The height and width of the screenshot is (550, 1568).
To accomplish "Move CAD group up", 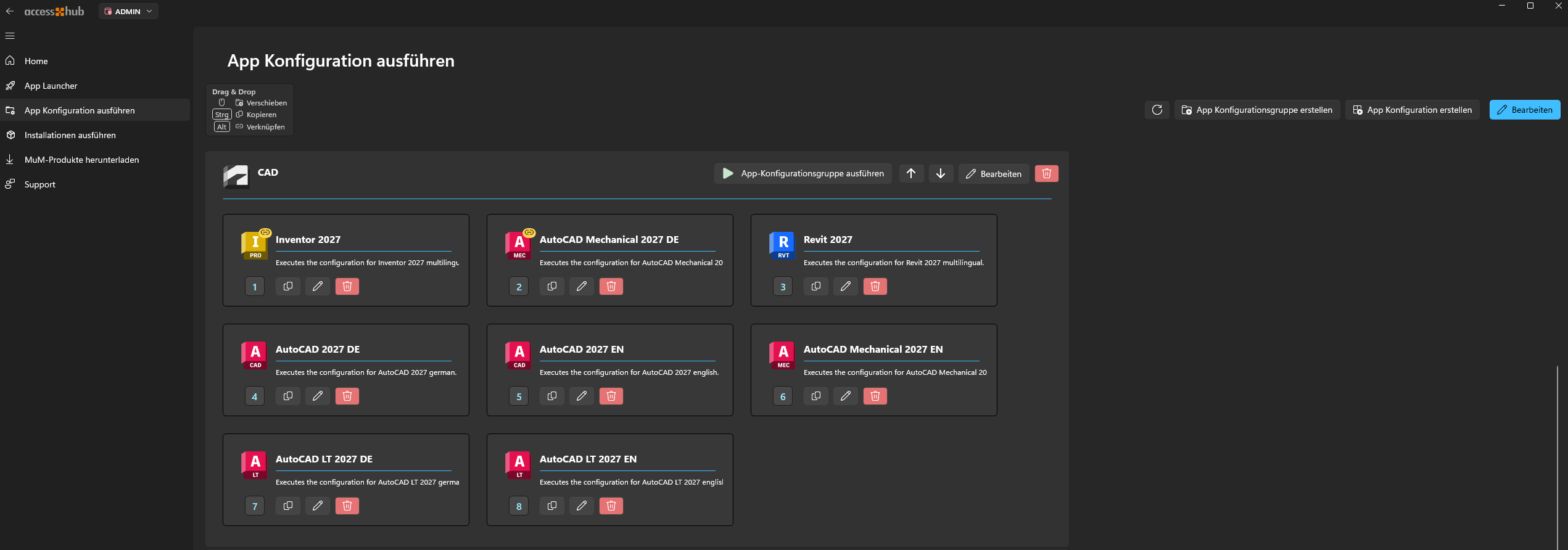I will click(x=911, y=174).
